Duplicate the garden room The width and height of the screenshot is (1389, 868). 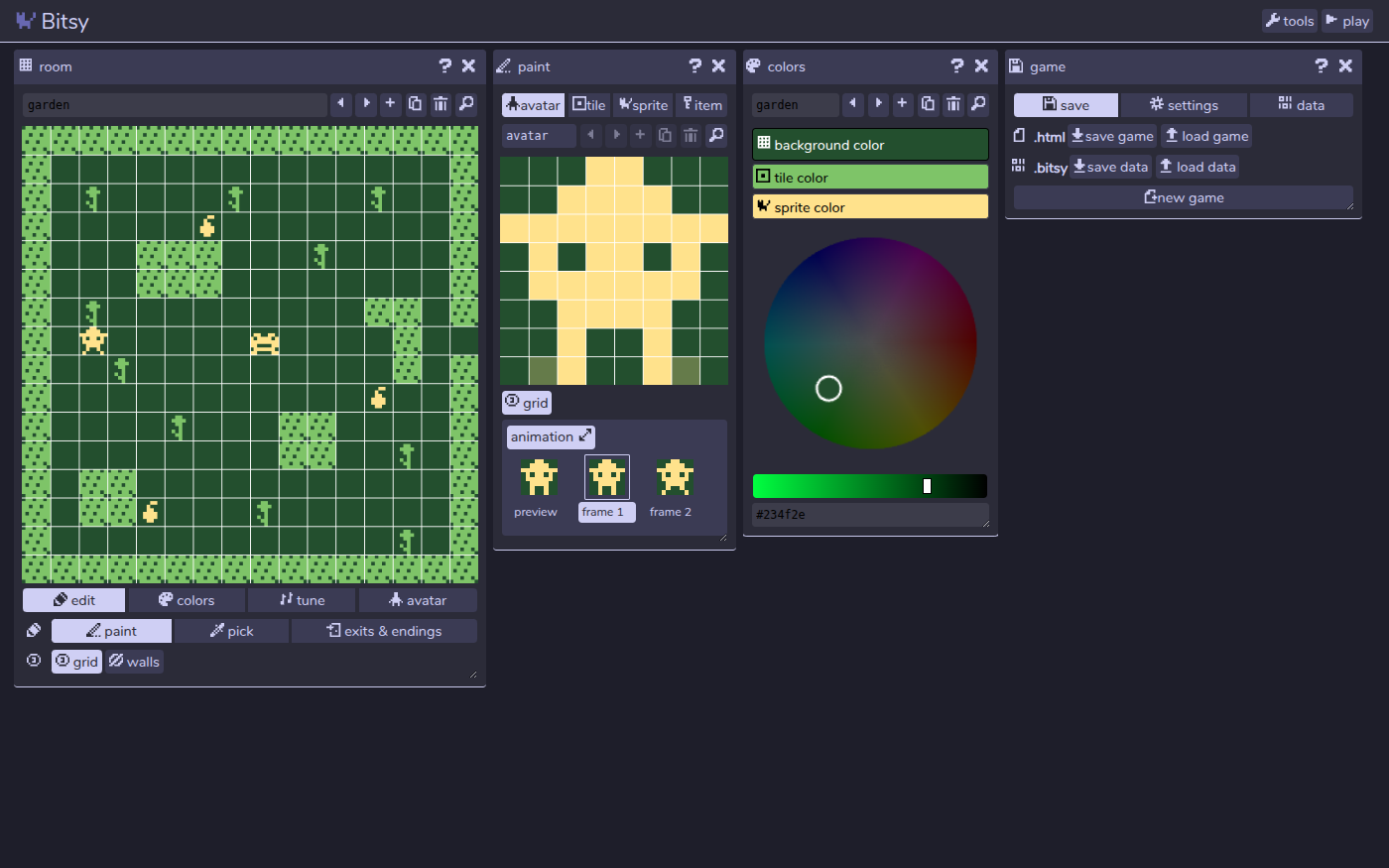(416, 104)
